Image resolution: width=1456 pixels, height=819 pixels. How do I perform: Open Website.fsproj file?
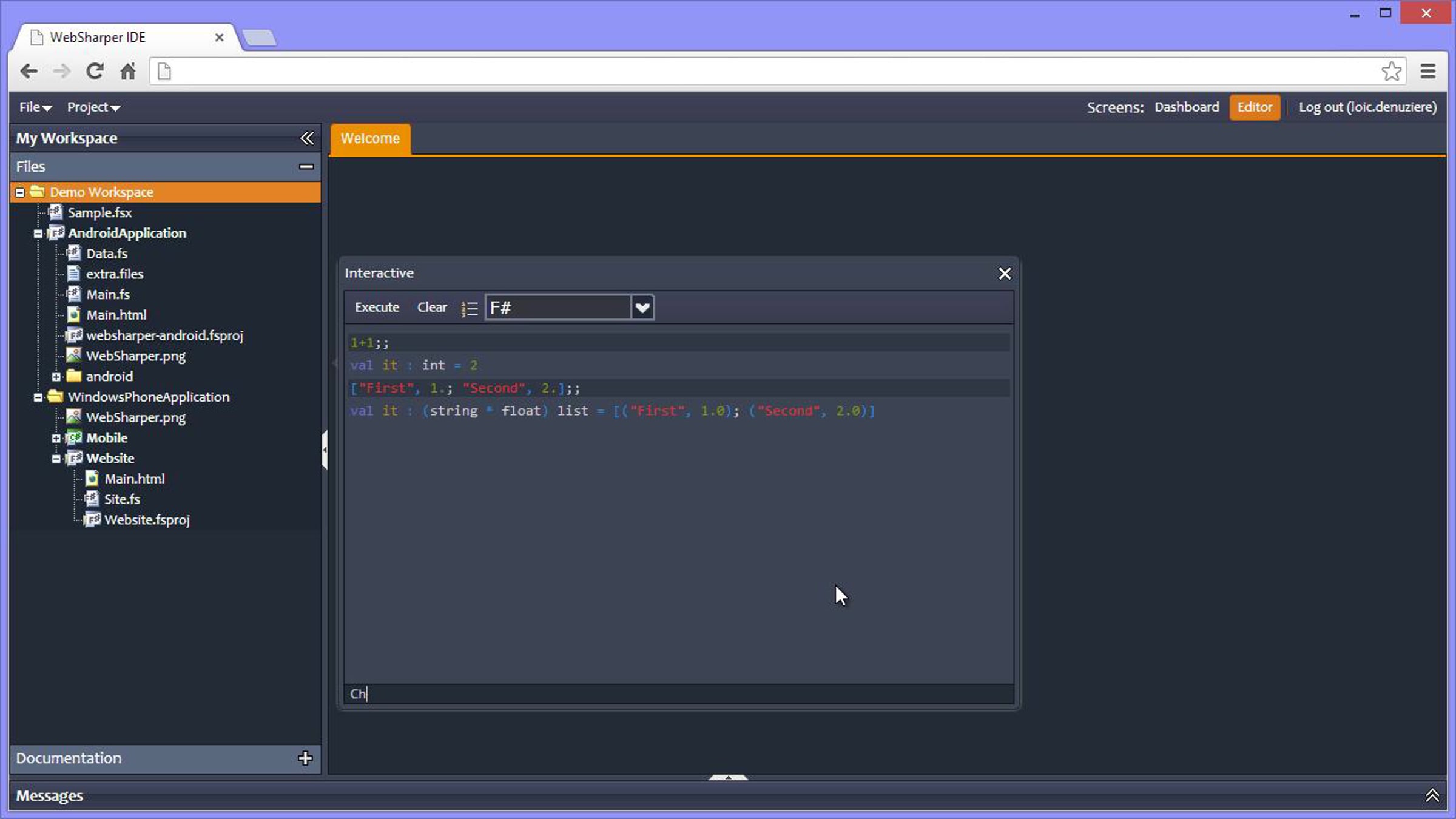(147, 521)
